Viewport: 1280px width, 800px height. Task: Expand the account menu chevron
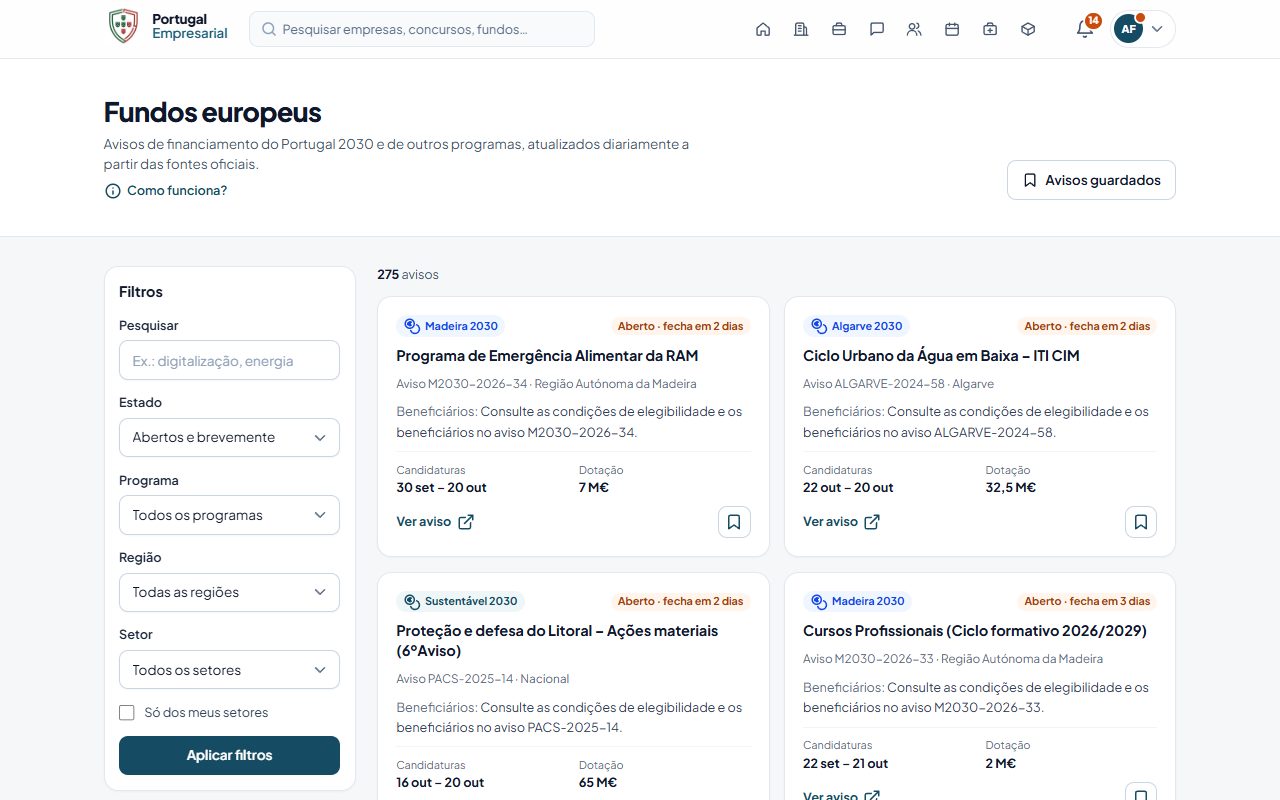[x=1157, y=29]
